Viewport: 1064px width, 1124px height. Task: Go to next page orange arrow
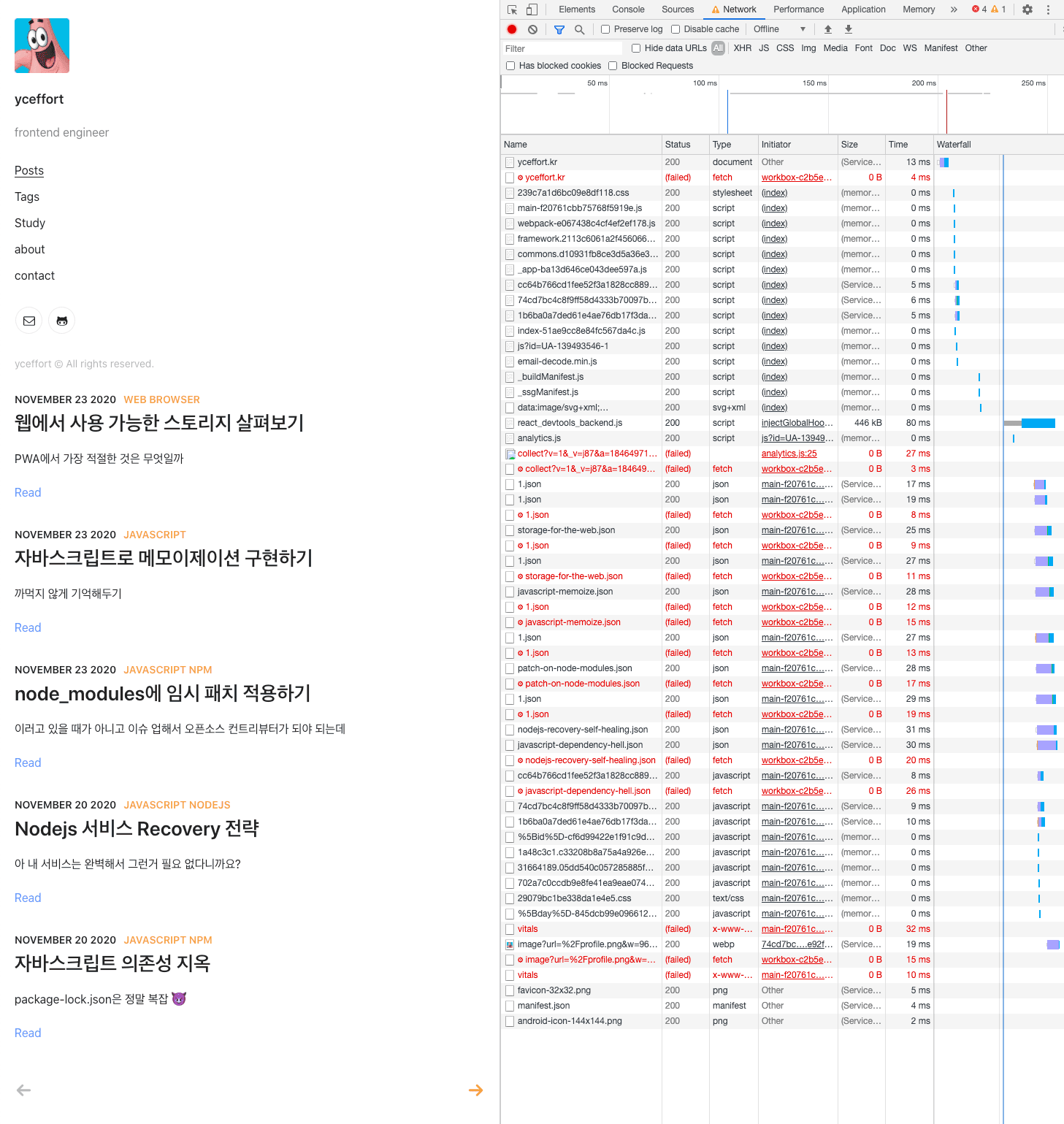click(x=475, y=1090)
